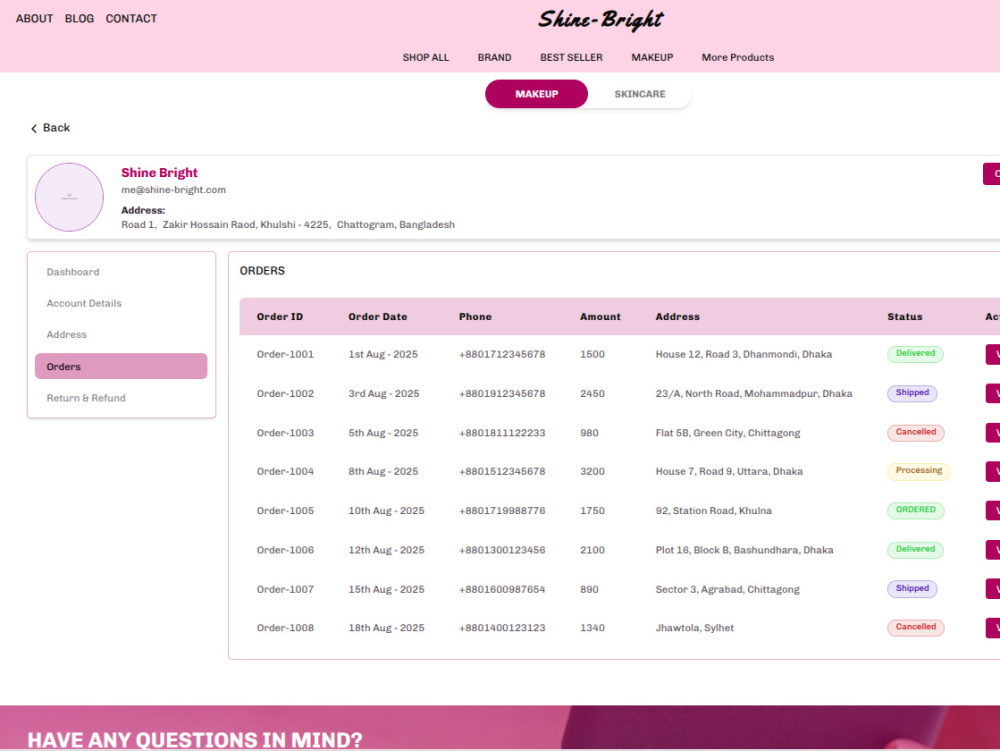Viewport: 1000px width, 751px height.
Task: Open the ABOUT page
Action: click(x=34, y=18)
